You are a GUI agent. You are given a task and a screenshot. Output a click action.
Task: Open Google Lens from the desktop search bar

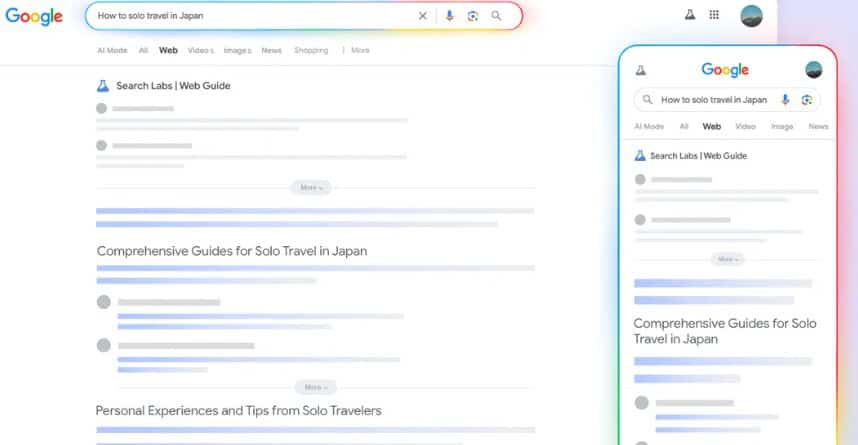473,16
